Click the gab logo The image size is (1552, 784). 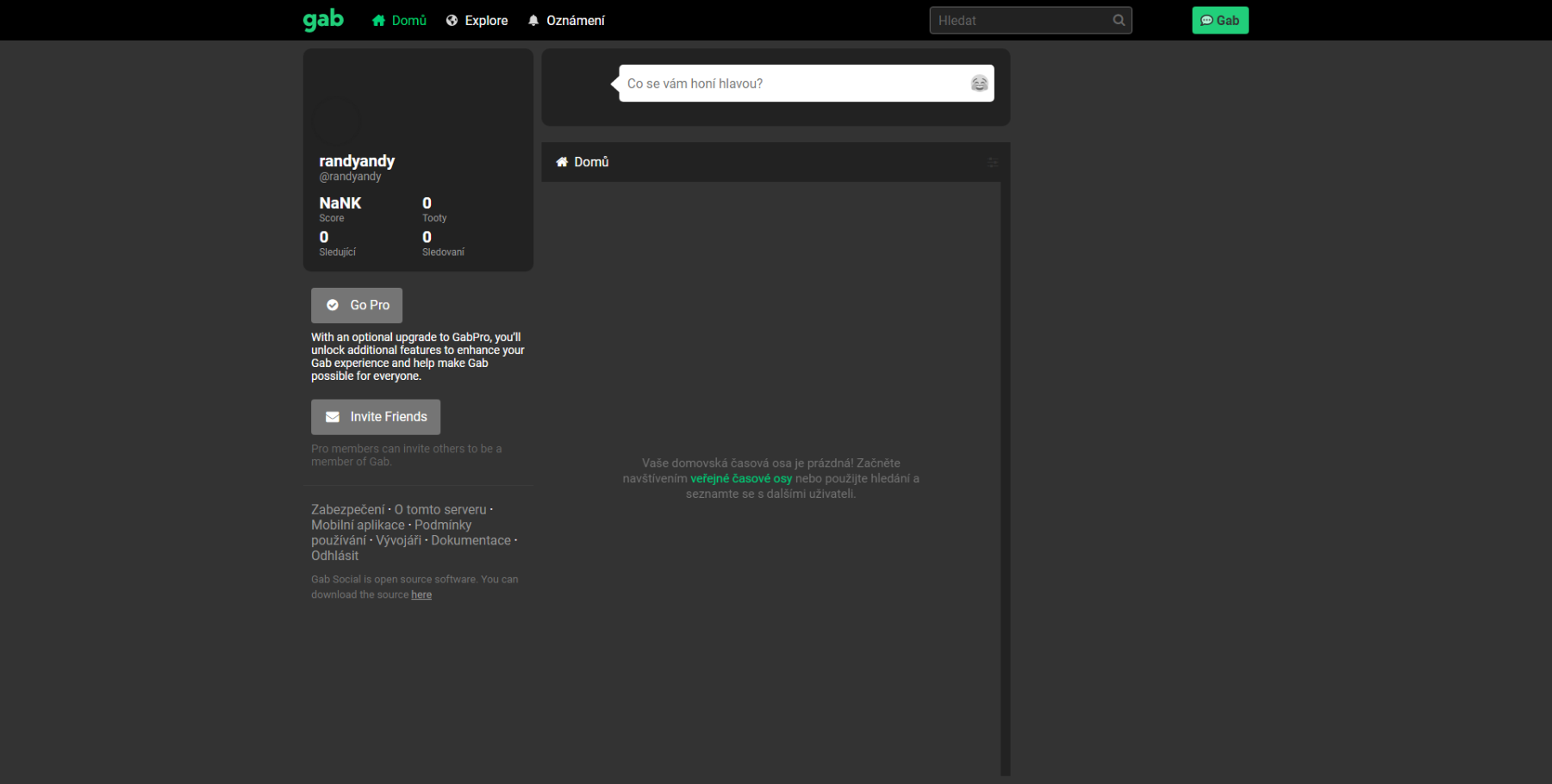(x=323, y=20)
